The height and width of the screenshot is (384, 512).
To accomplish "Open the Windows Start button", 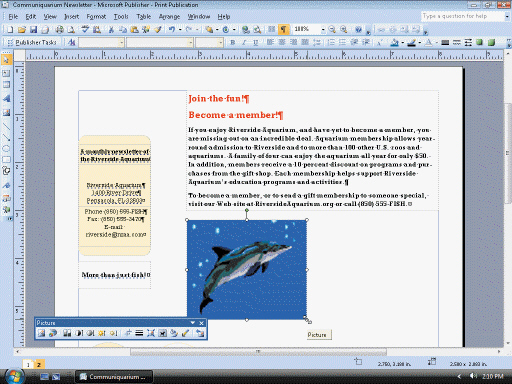I will (x=14, y=377).
